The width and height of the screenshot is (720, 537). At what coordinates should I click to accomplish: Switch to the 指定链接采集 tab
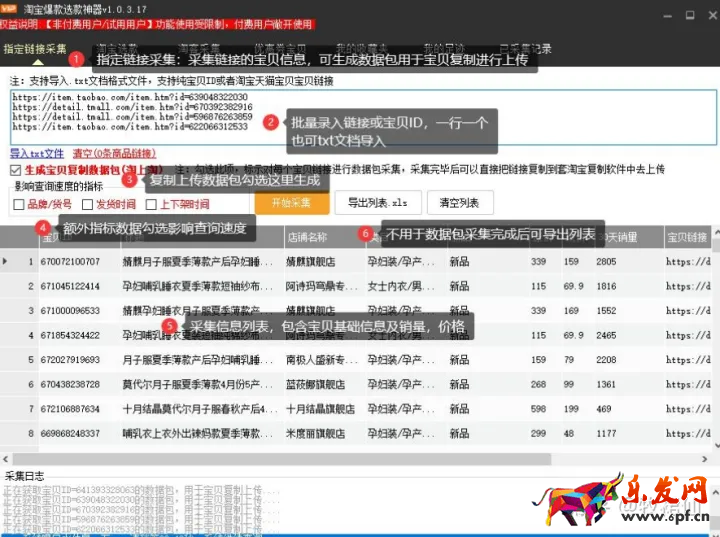[x=35, y=48]
